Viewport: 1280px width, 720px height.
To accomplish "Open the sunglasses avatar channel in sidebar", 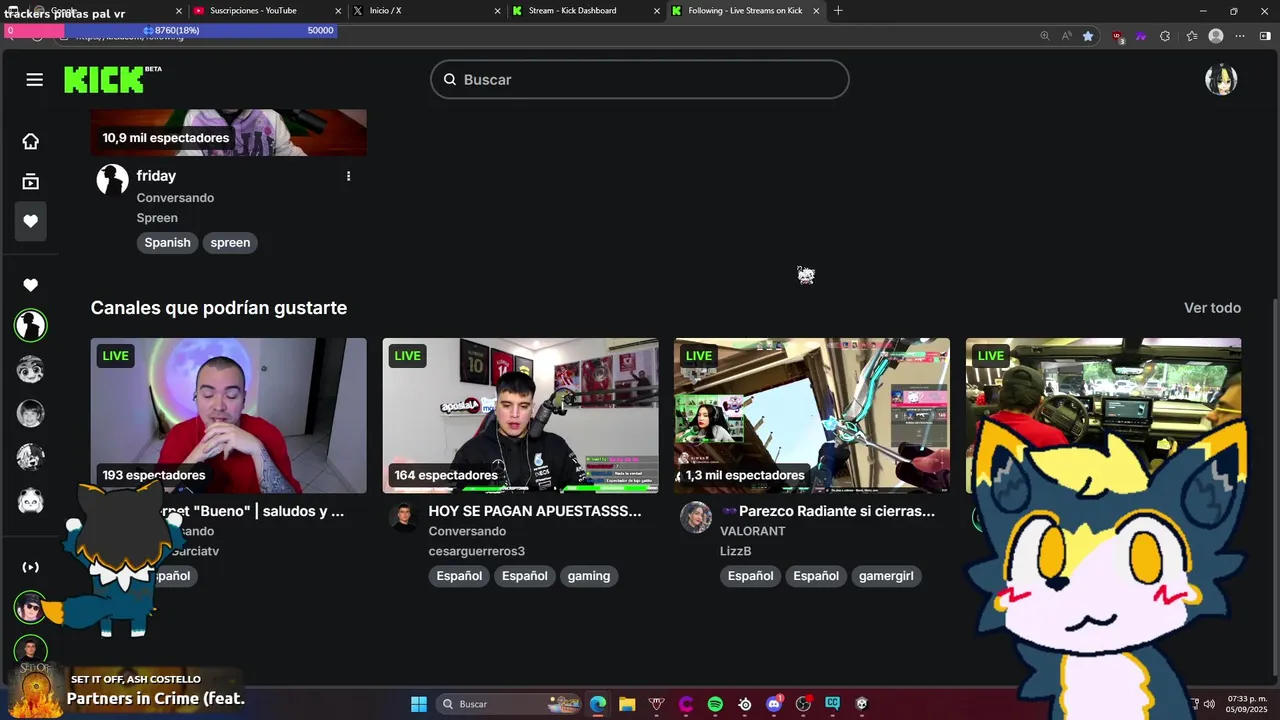I will [x=31, y=607].
